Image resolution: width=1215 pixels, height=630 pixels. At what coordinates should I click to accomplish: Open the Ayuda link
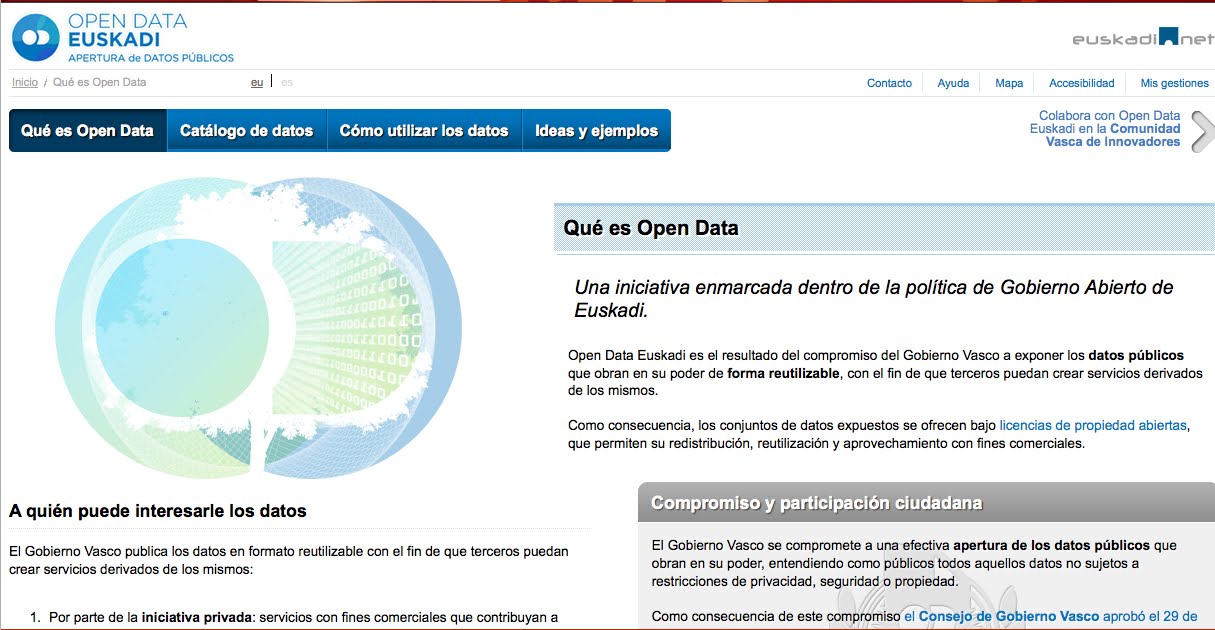pyautogui.click(x=953, y=83)
